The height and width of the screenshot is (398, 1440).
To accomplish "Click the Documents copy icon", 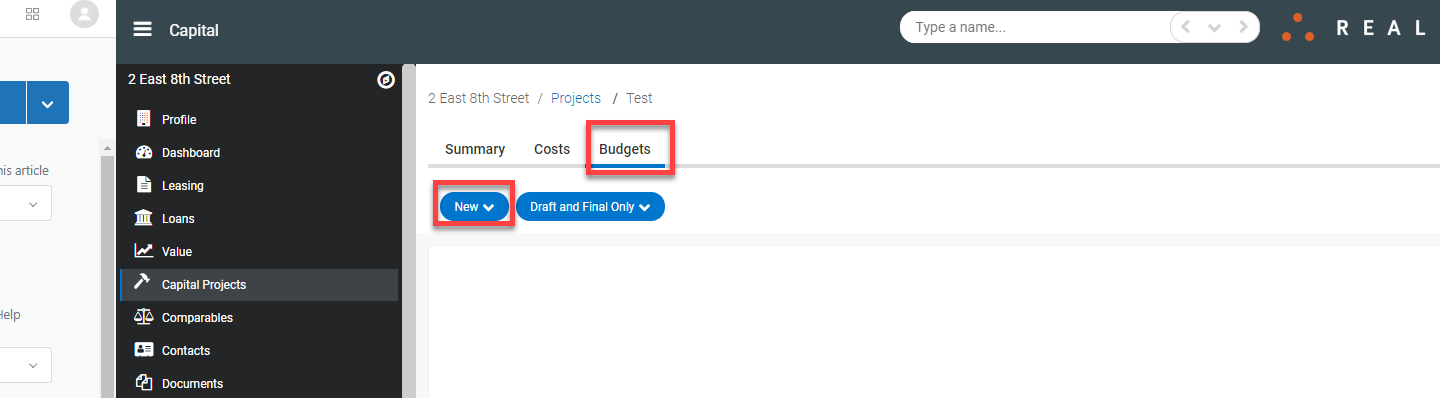I will [143, 383].
